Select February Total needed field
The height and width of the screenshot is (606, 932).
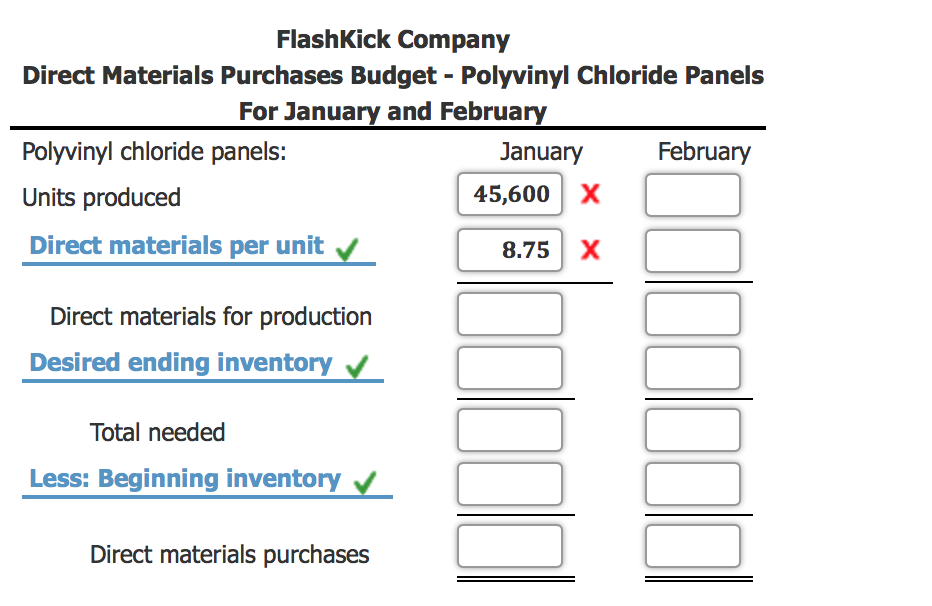[693, 429]
